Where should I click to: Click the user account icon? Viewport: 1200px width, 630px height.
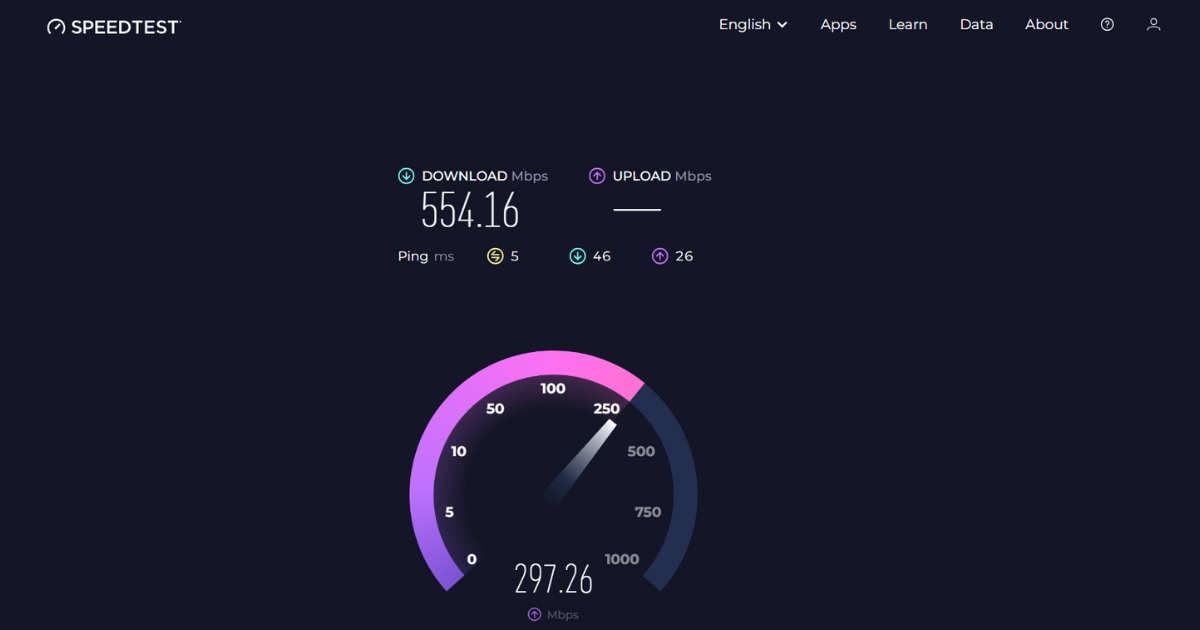(1153, 24)
